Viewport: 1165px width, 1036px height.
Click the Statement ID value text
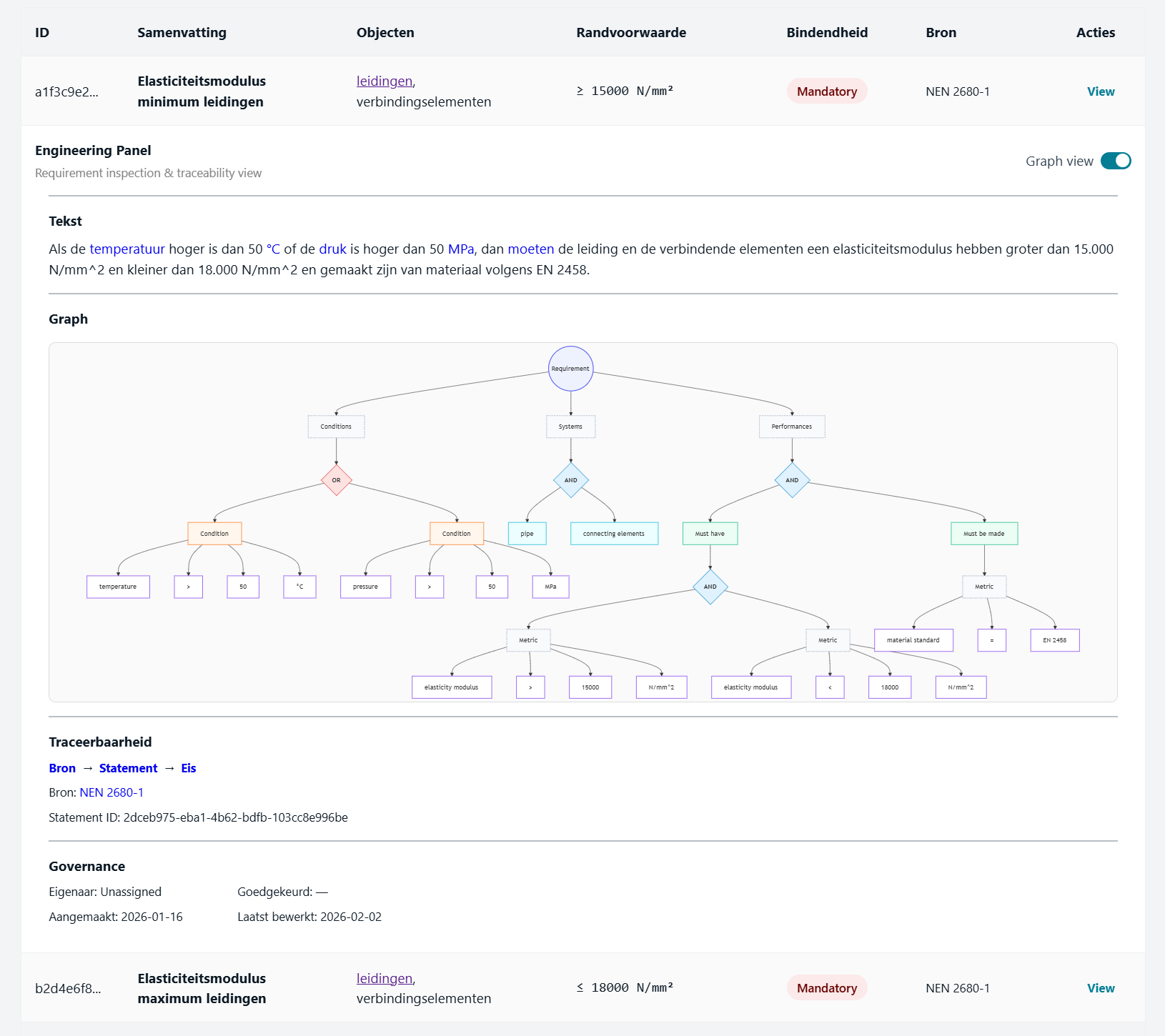236,817
